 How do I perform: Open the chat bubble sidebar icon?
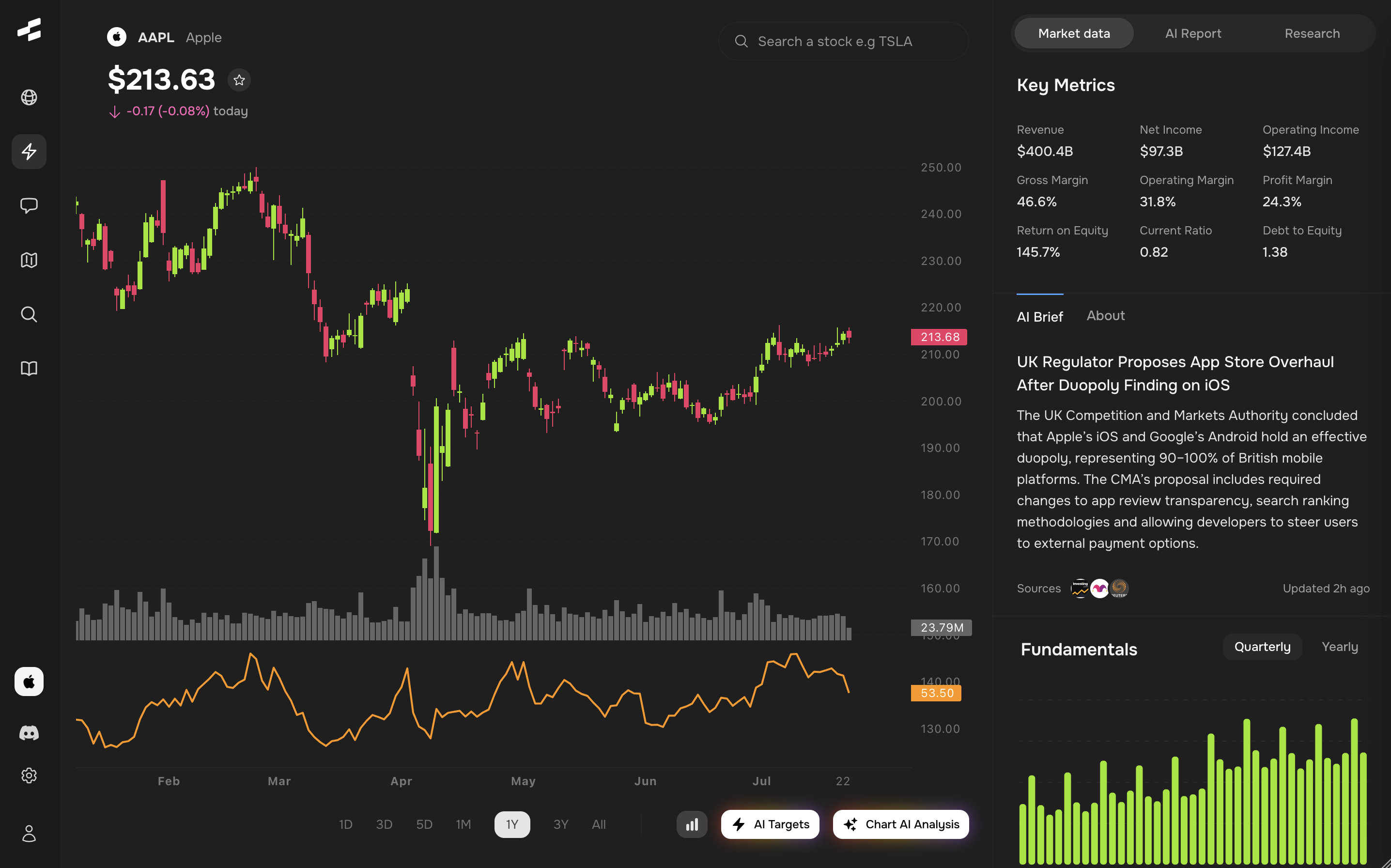click(x=29, y=205)
